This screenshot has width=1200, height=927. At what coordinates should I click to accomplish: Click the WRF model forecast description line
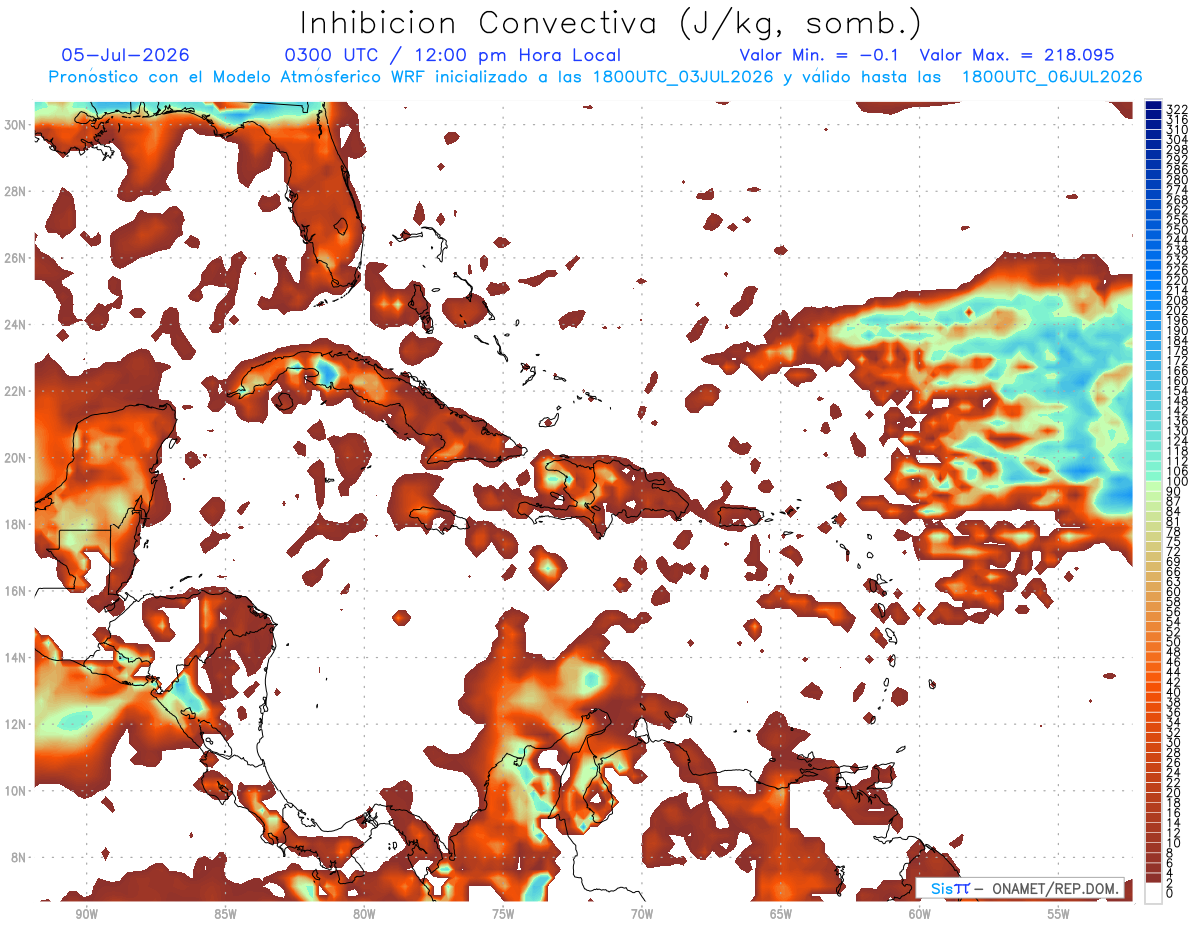point(596,77)
